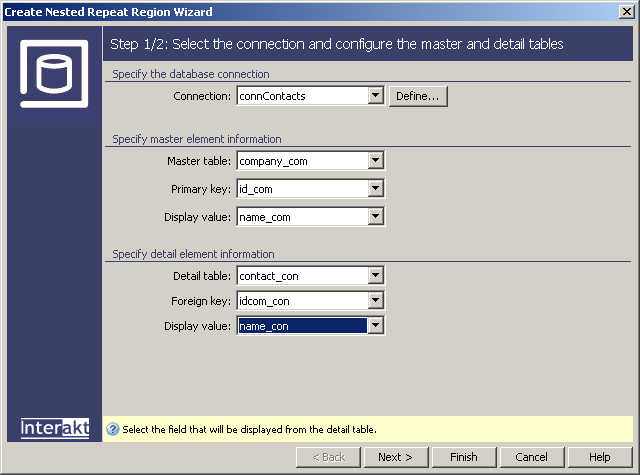Image resolution: width=640 pixels, height=475 pixels.
Task: Click the Define... button
Action: point(418,96)
